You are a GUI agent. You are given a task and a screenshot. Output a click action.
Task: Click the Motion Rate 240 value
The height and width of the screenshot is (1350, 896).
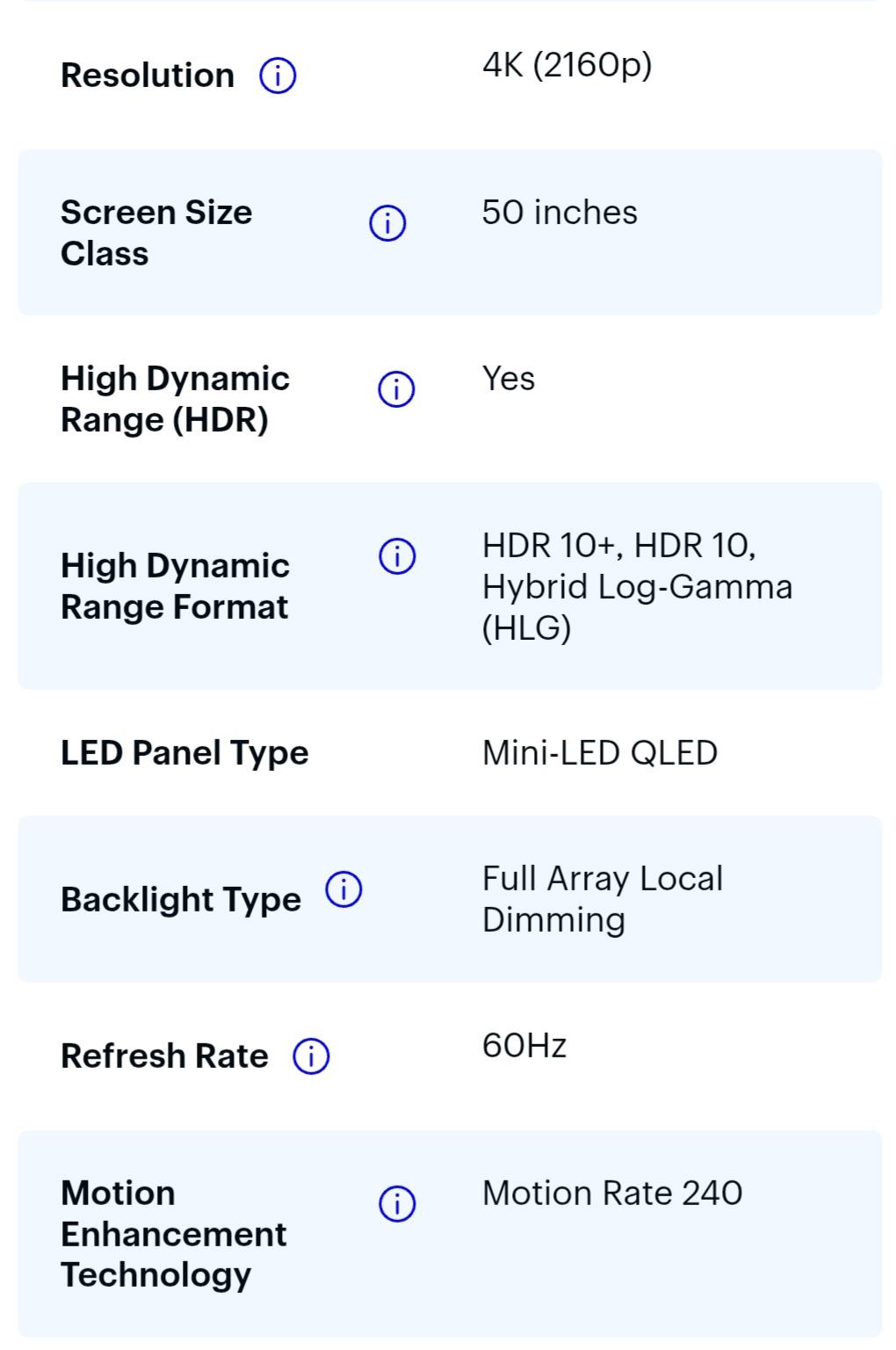612,1194
